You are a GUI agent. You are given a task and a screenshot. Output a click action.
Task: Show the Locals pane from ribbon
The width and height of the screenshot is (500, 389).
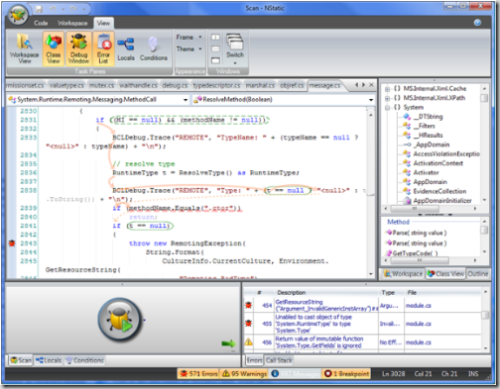click(x=126, y=49)
